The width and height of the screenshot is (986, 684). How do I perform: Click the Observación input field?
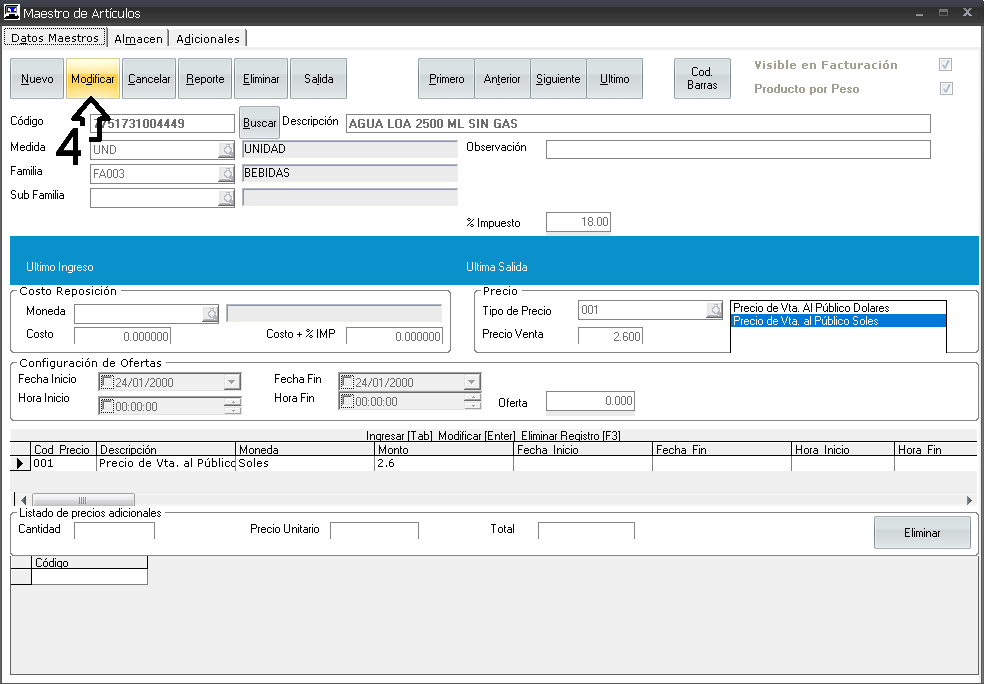[738, 150]
